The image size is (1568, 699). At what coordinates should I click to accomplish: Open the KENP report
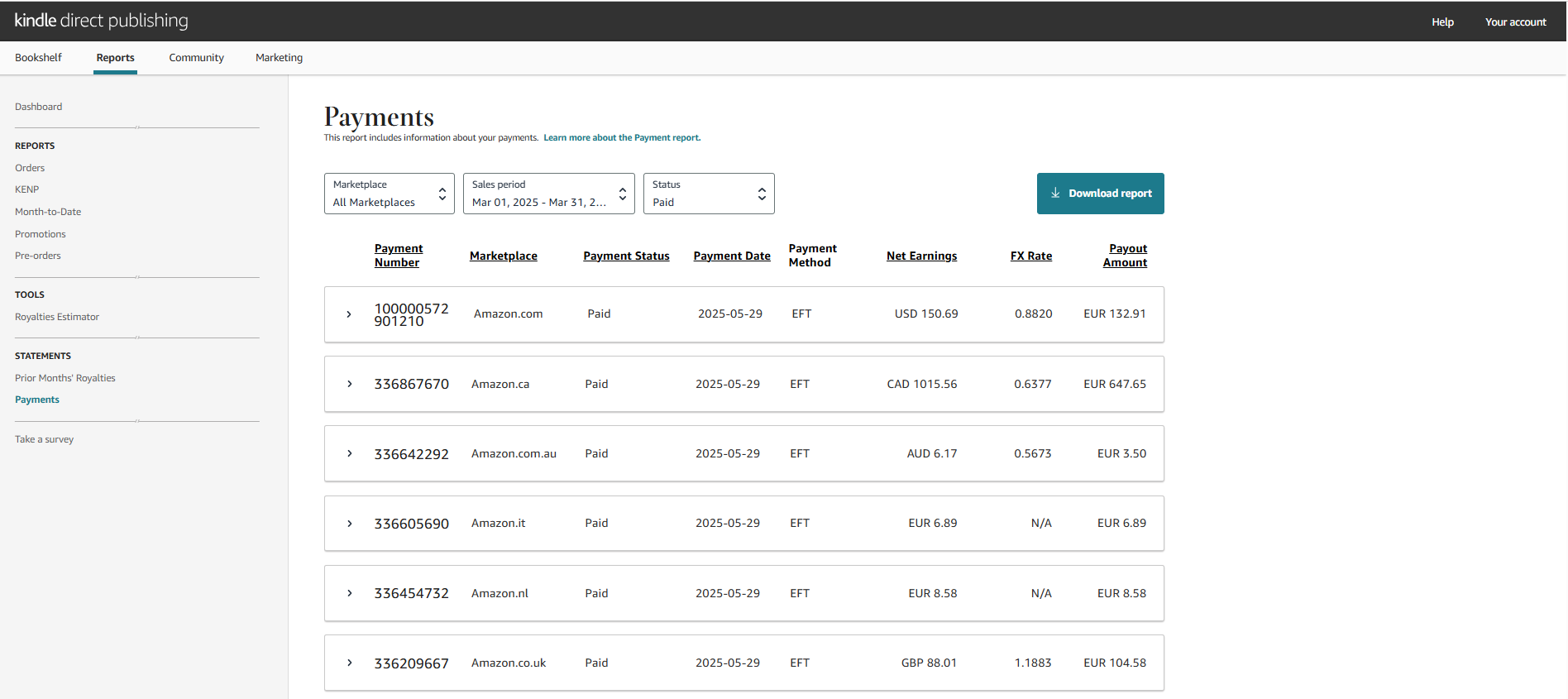tap(26, 189)
